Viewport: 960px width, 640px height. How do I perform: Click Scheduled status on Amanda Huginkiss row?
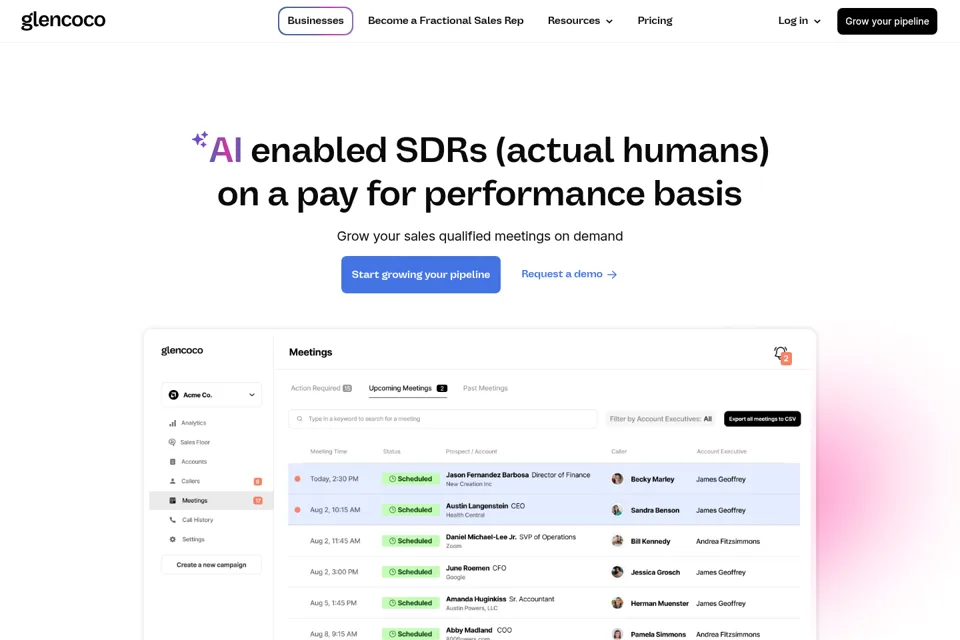411,603
